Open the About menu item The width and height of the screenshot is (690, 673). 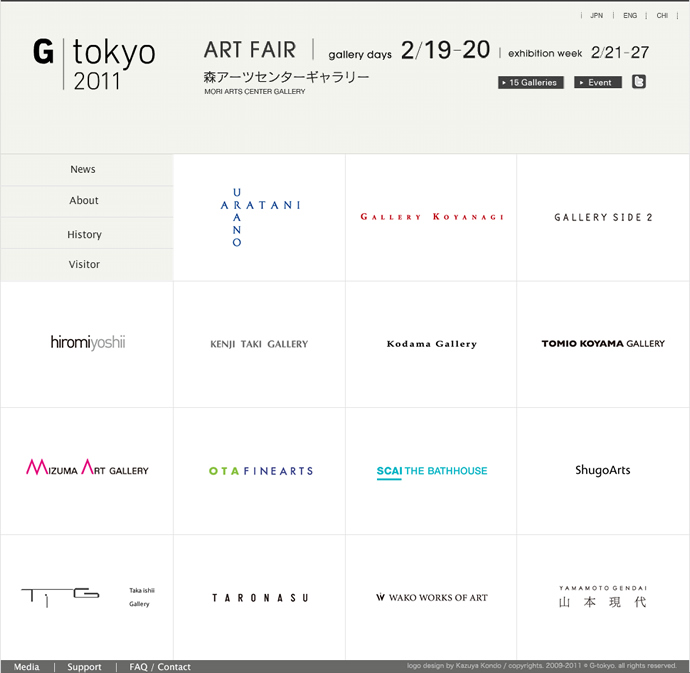coord(87,201)
